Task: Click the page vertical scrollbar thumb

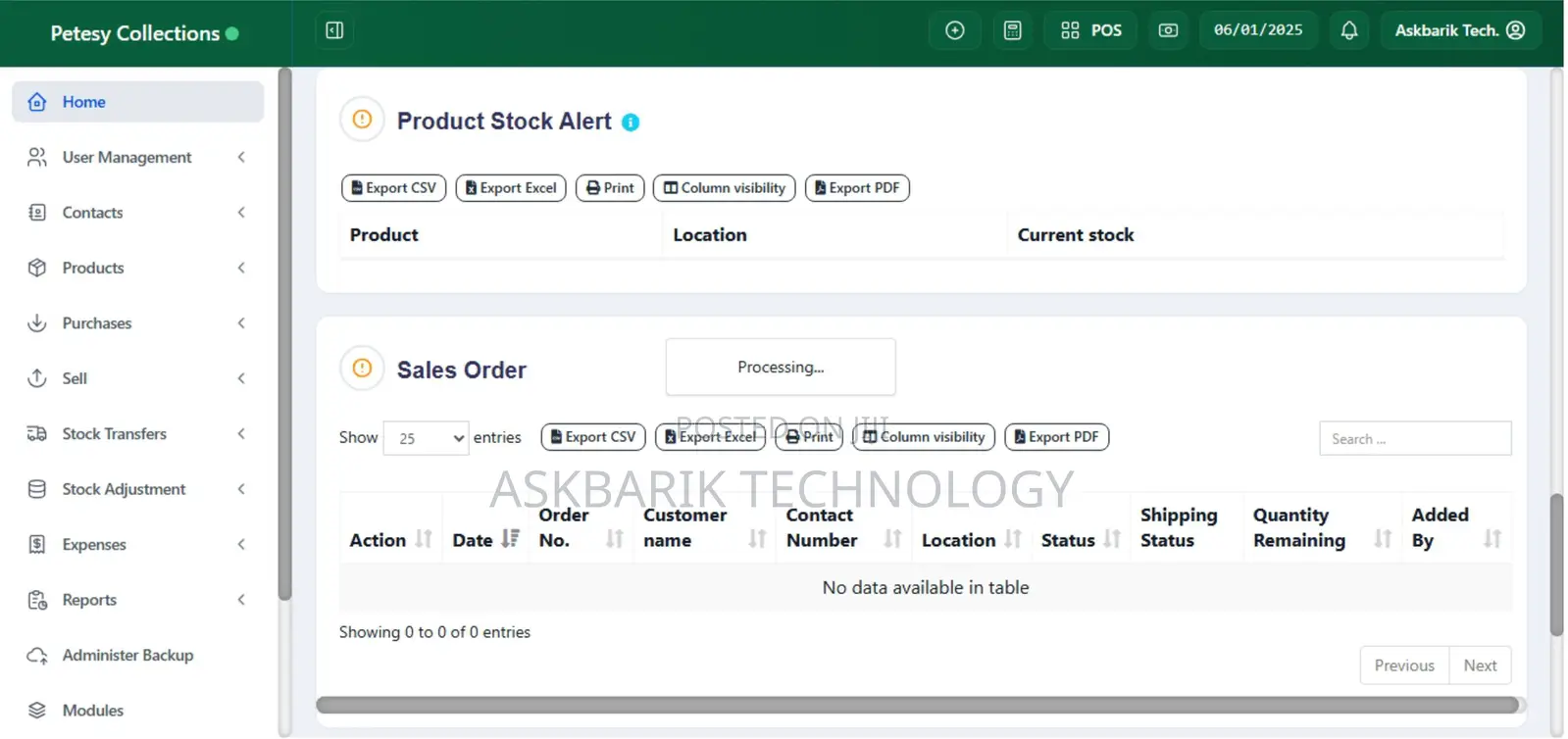Action: 1556,566
